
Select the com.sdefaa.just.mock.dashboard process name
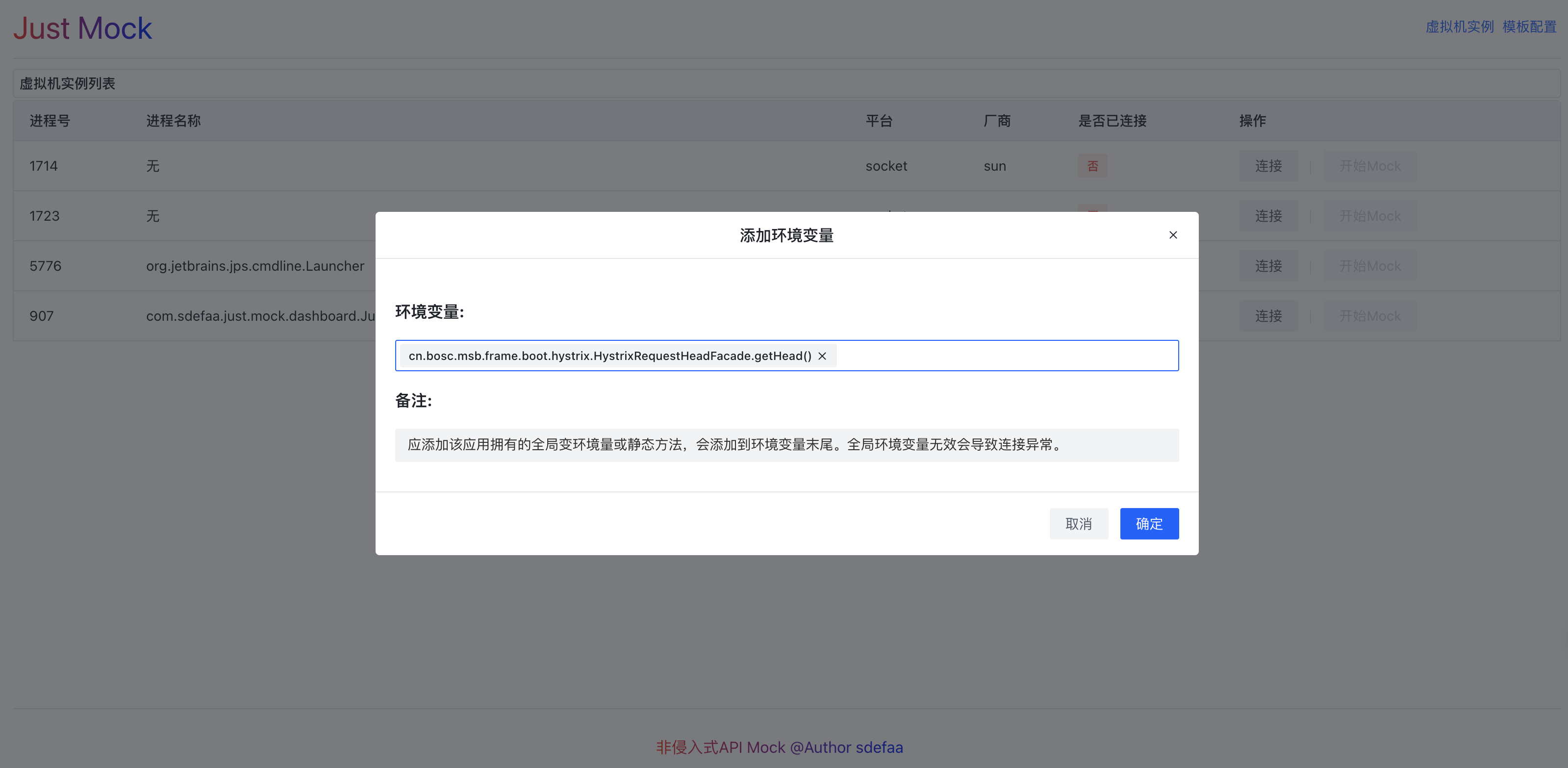click(260, 316)
